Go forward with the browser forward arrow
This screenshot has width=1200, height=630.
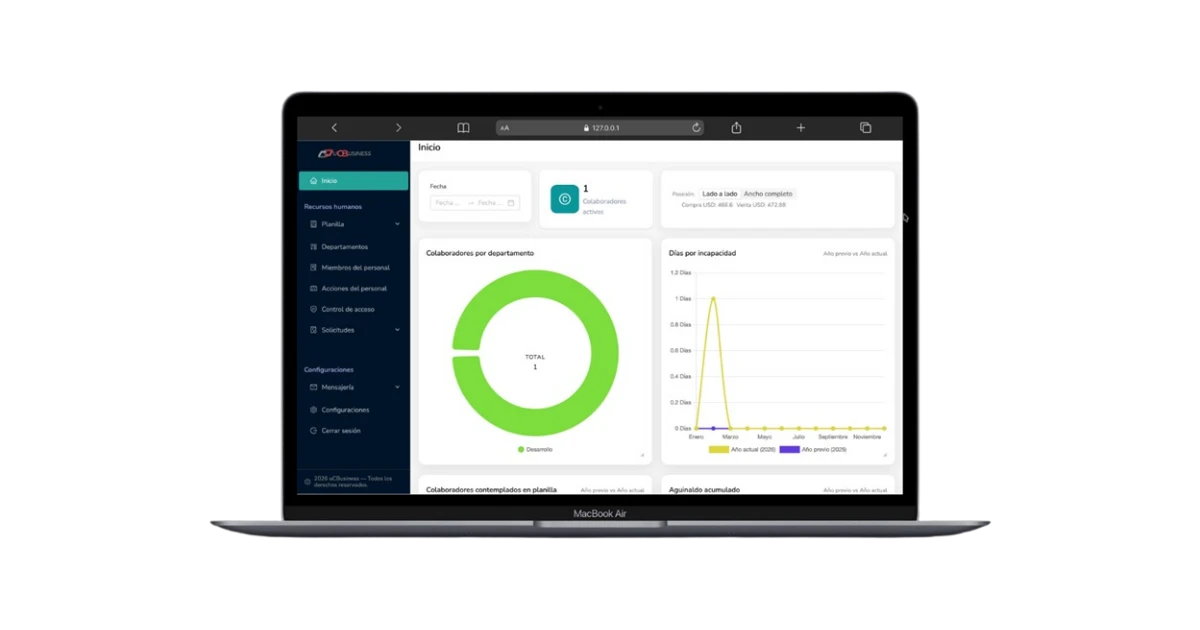[x=398, y=128]
